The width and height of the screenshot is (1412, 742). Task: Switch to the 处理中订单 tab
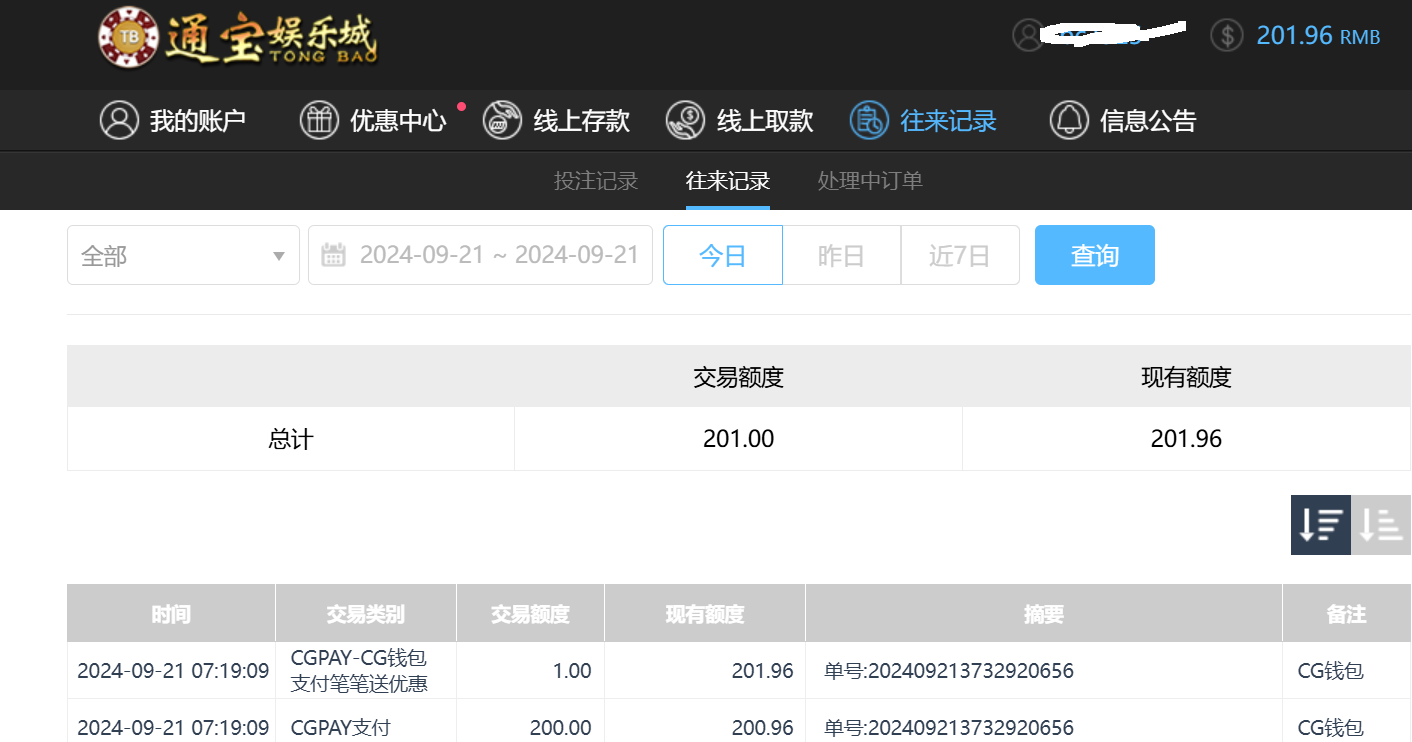[870, 181]
